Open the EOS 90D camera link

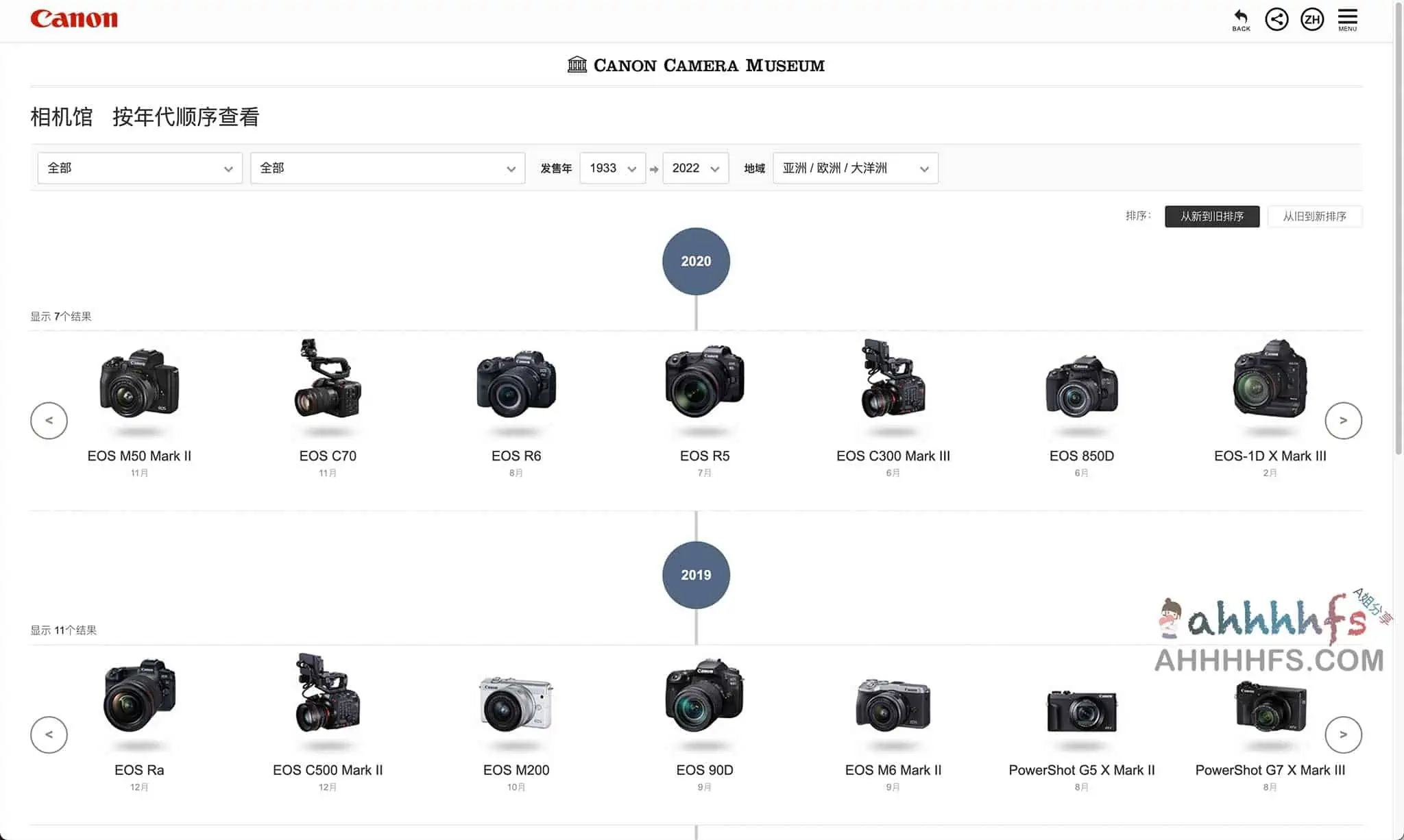tap(704, 770)
